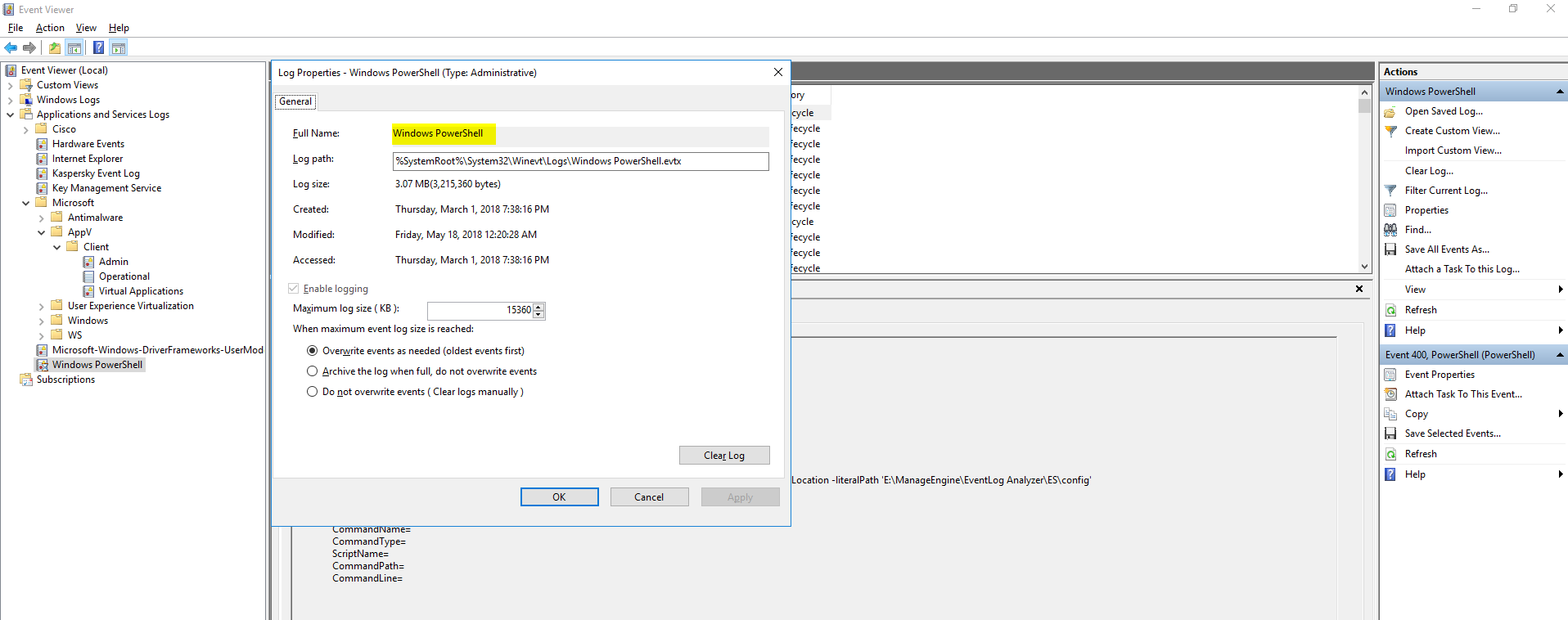Click the Virtual Applications log icon

(x=88, y=291)
